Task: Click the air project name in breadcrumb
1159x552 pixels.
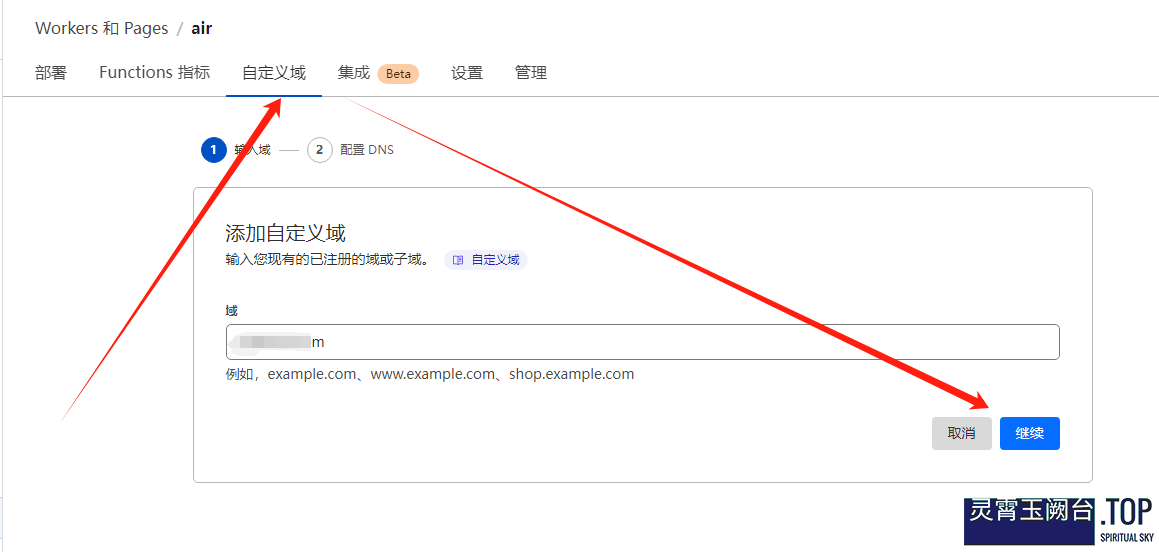Action: 202,28
